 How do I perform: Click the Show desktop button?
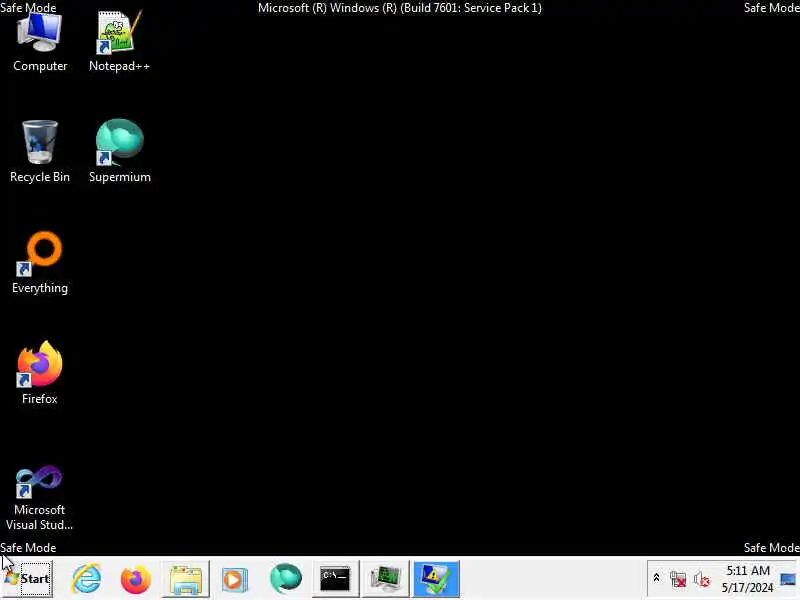(788, 579)
